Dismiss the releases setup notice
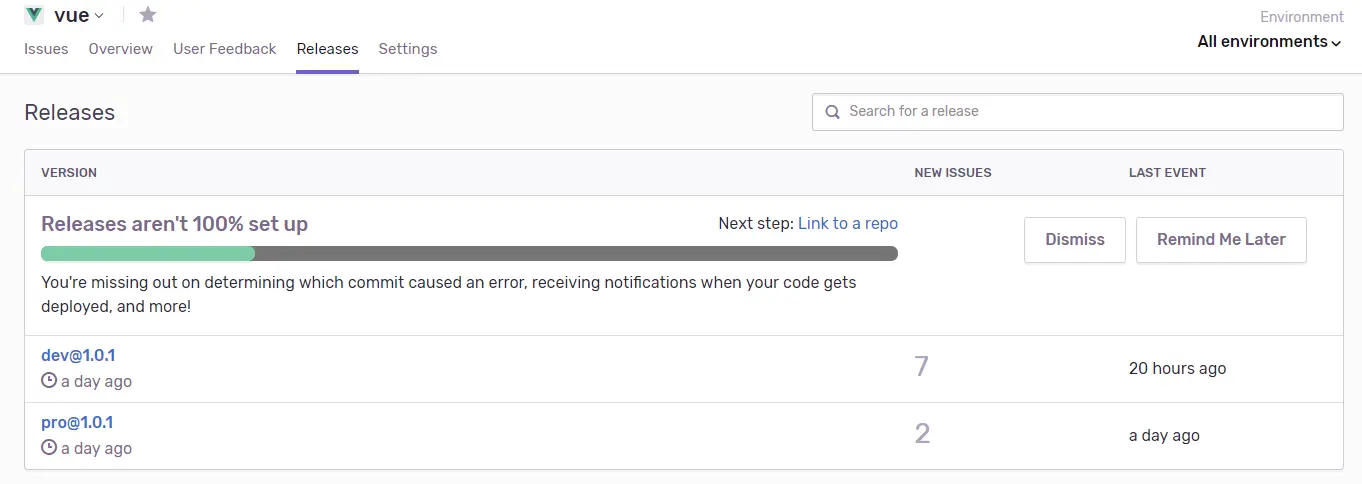Viewport: 1362px width, 484px height. click(1075, 240)
